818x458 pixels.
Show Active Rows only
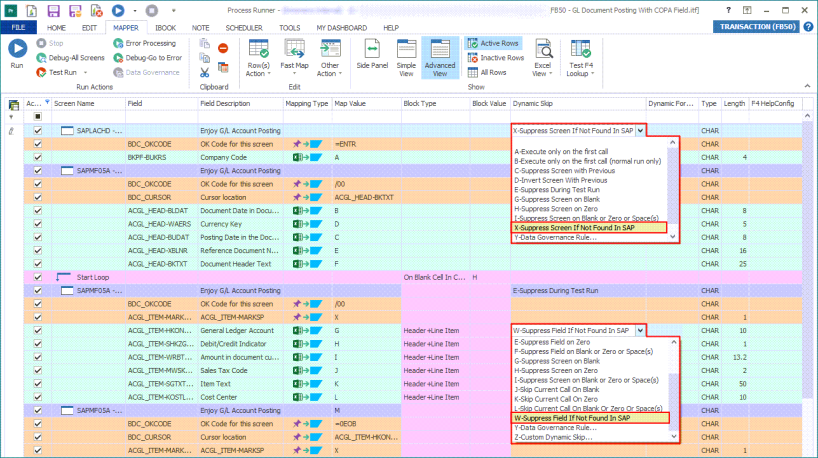click(x=494, y=43)
